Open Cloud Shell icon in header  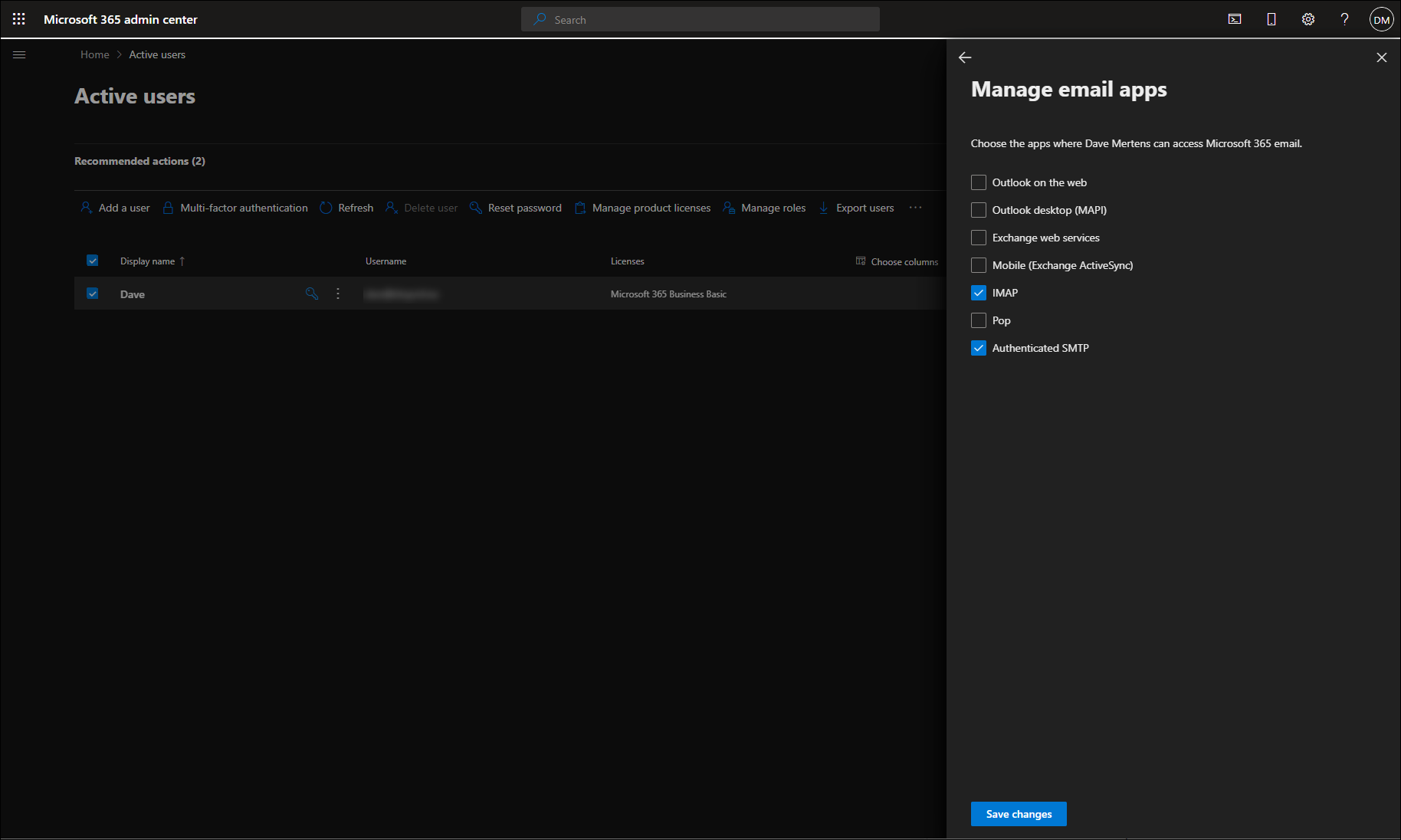(1235, 19)
